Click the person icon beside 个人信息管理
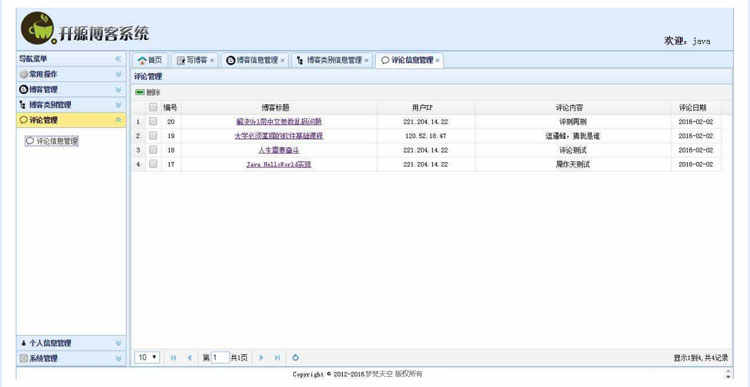The image size is (750, 387). click(23, 343)
